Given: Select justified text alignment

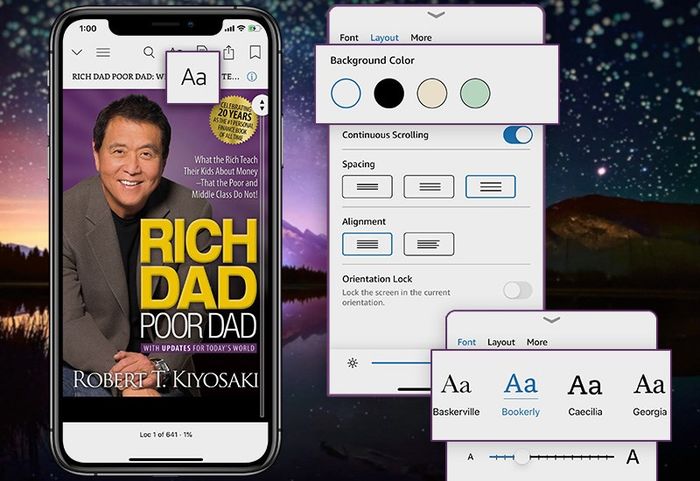Looking at the screenshot, I should (x=367, y=244).
